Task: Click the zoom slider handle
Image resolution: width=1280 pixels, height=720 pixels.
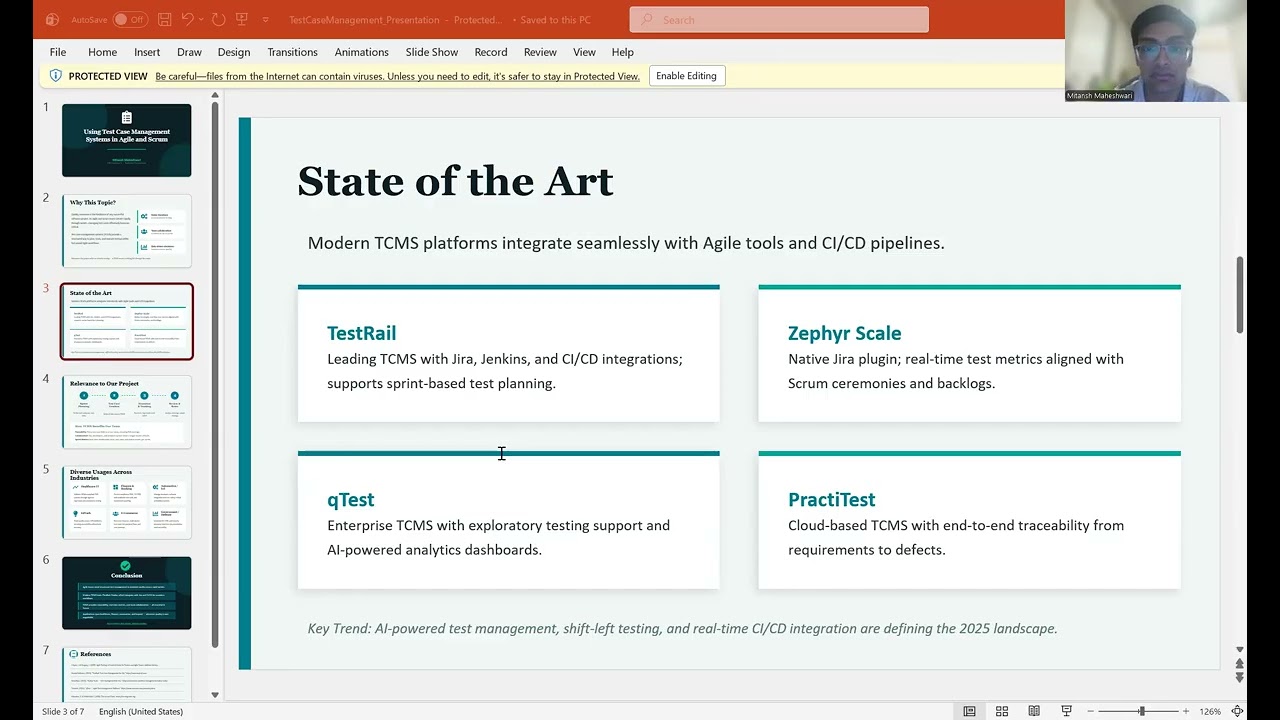Action: (1142, 711)
